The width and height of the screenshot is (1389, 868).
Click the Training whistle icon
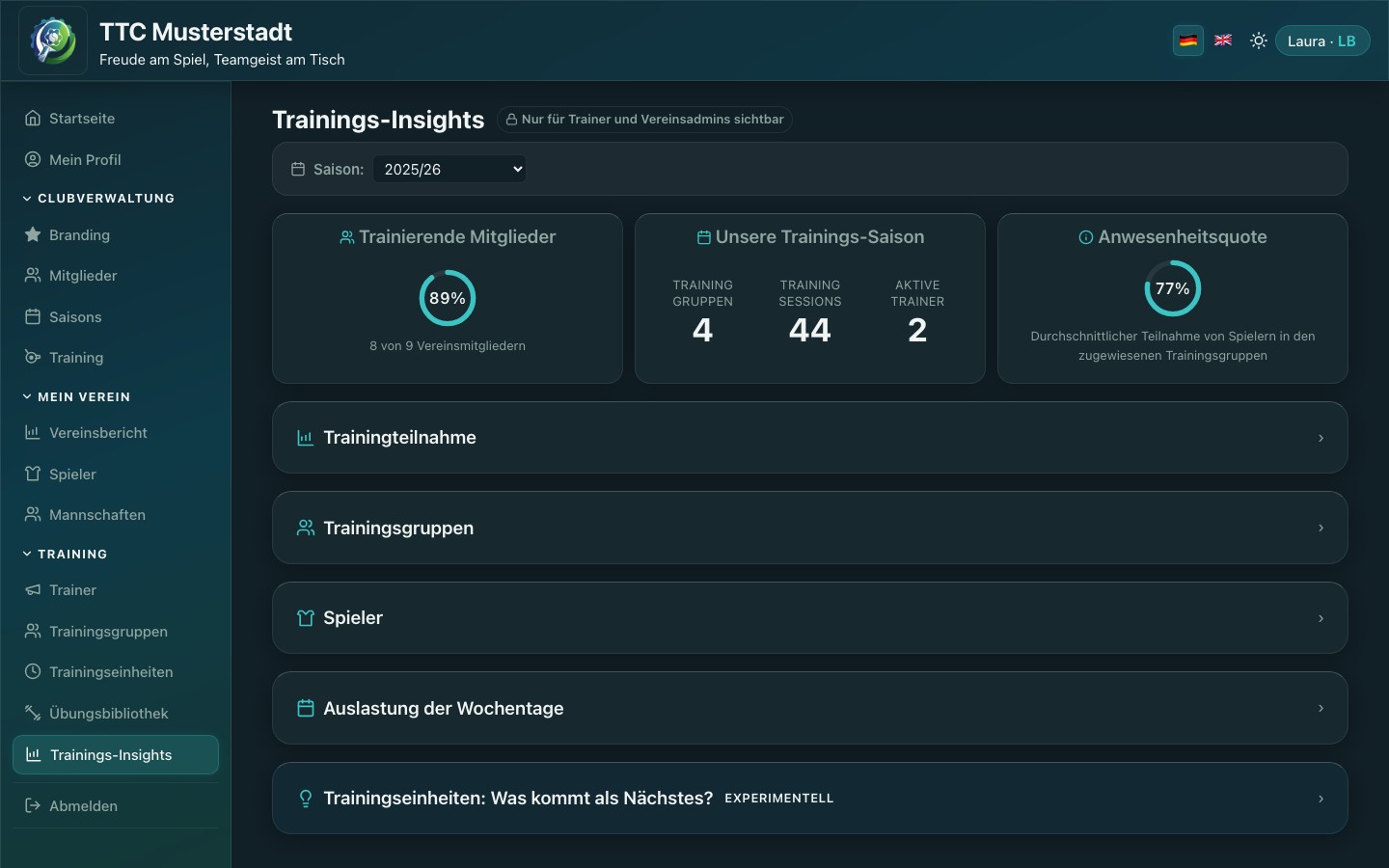[x=33, y=358]
